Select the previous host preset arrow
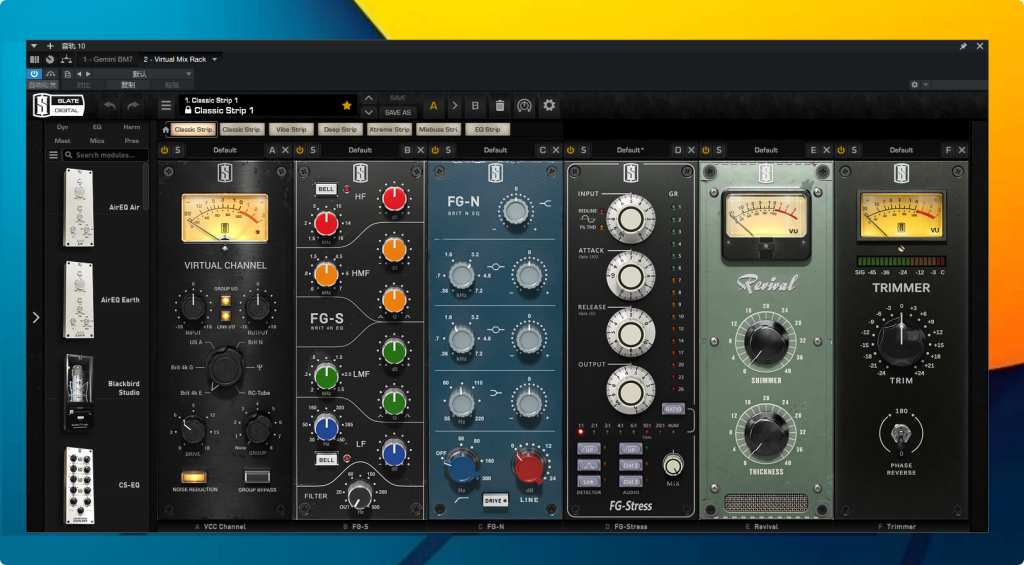The image size is (1024, 565). tap(79, 74)
